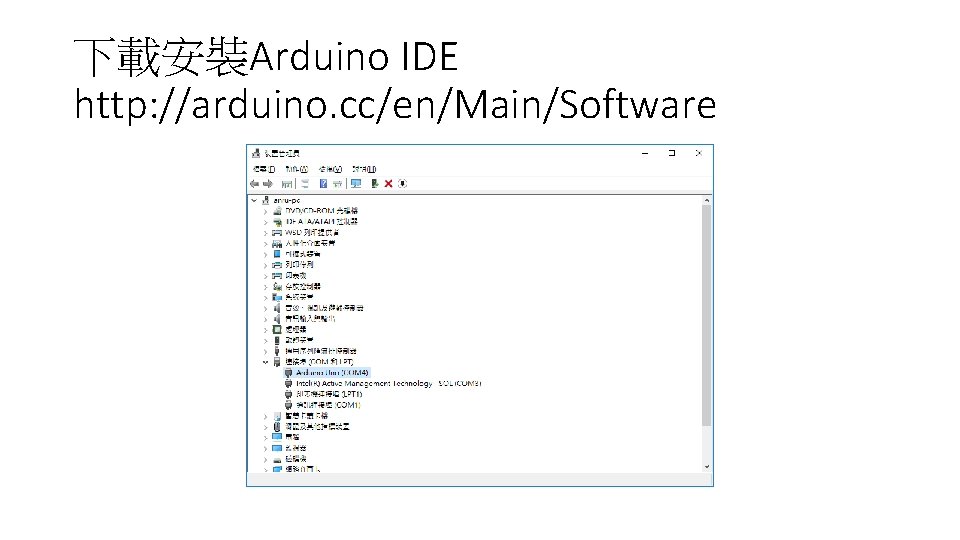Click the port icon beside the COM1 entry

click(x=288, y=405)
